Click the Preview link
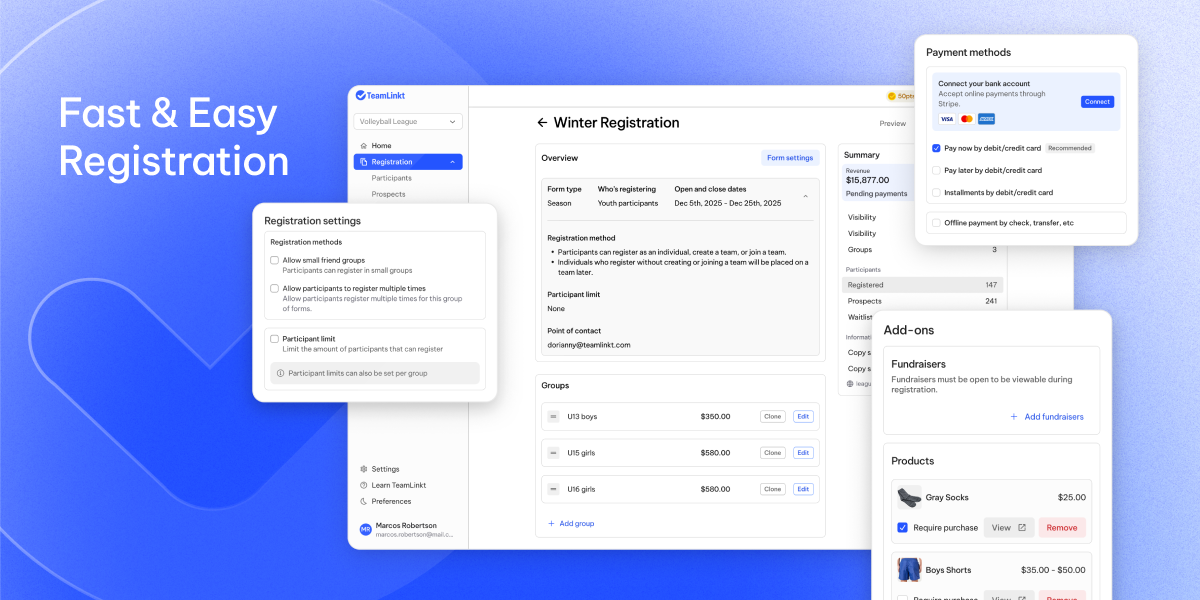 pos(892,124)
